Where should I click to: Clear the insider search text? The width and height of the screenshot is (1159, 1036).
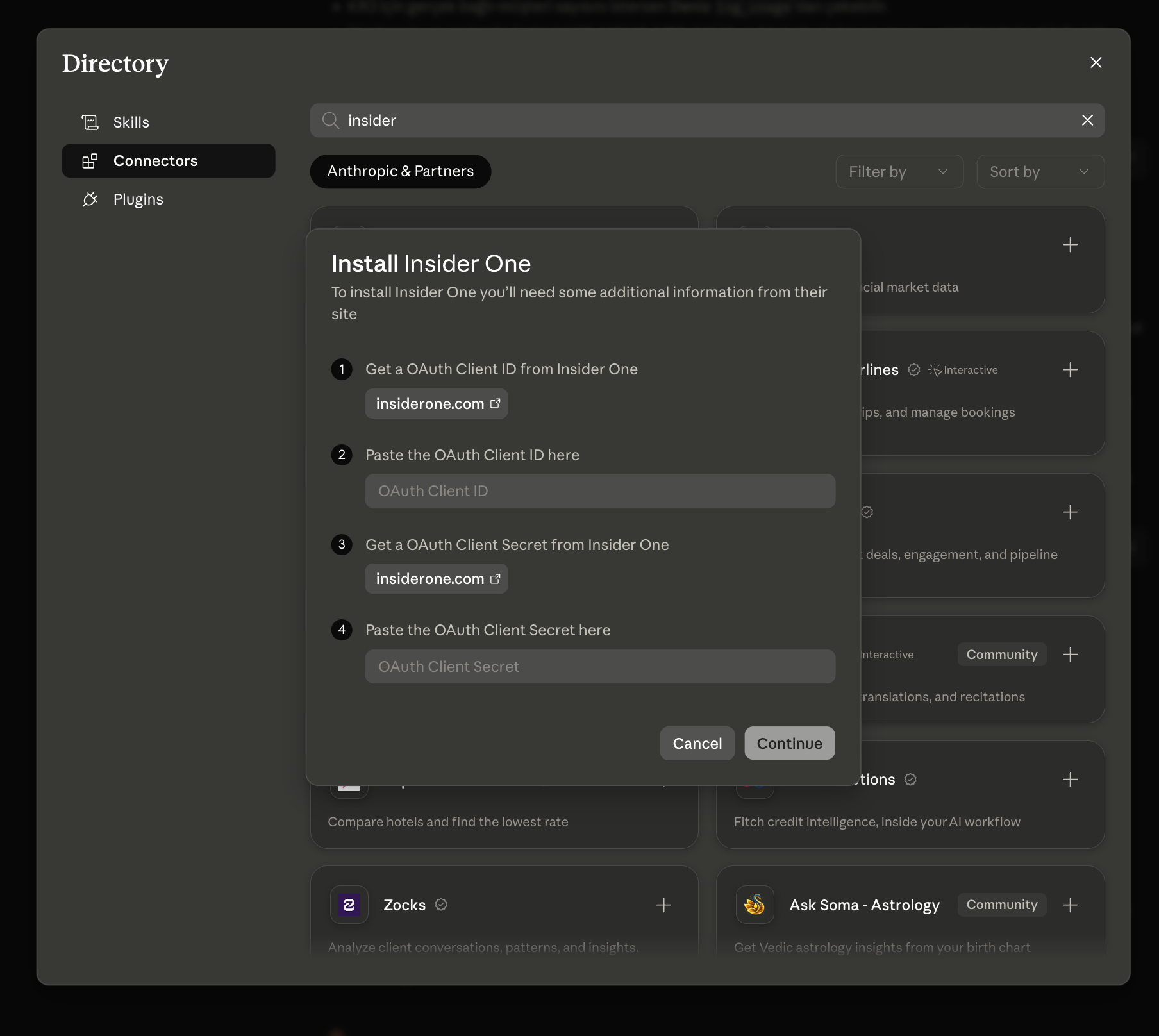[x=1087, y=120]
